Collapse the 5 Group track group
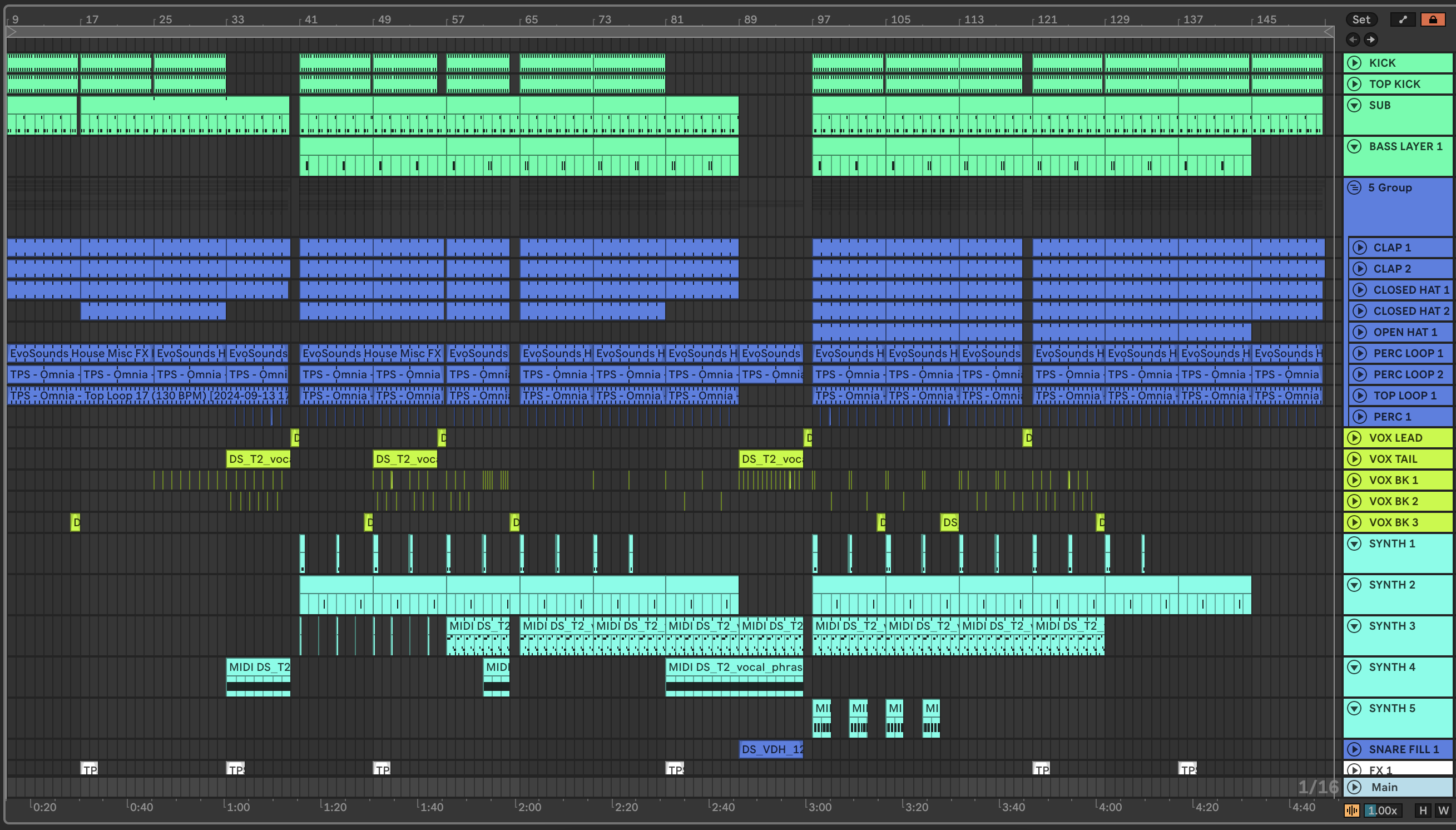 (x=1355, y=187)
